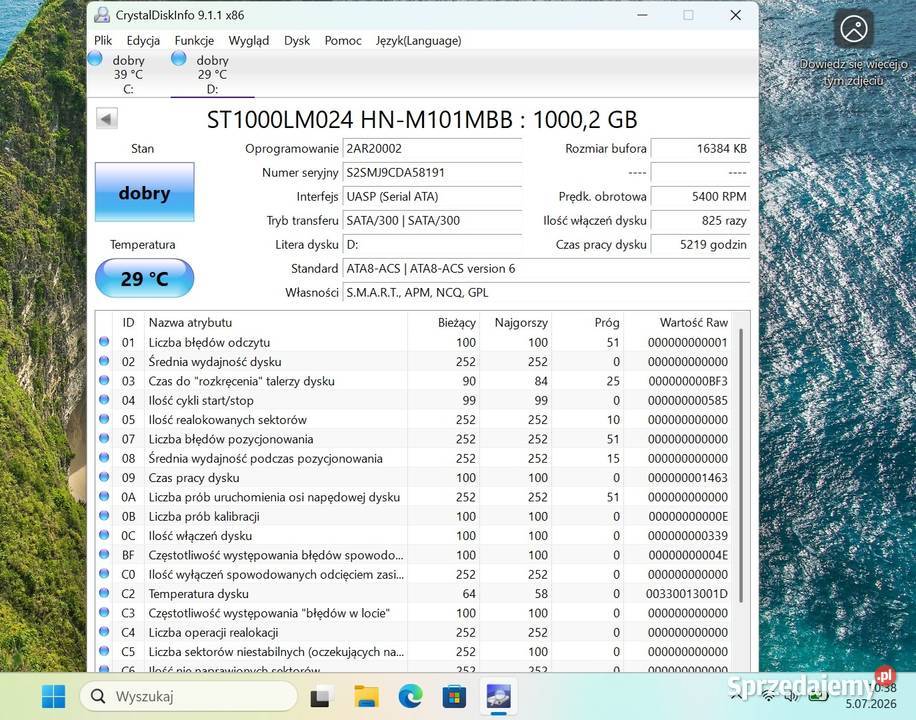Click the CrystalDiskInfo title bar icon
This screenshot has width=916, height=720.
coord(102,15)
